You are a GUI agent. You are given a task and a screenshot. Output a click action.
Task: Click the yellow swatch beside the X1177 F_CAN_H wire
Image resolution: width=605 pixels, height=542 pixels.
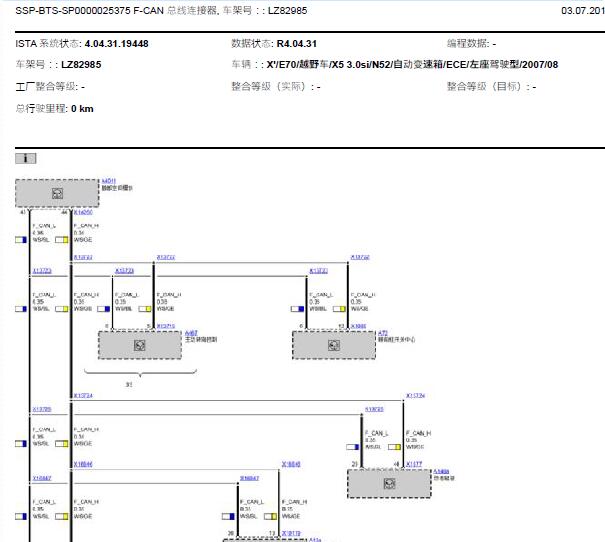click(x=394, y=447)
